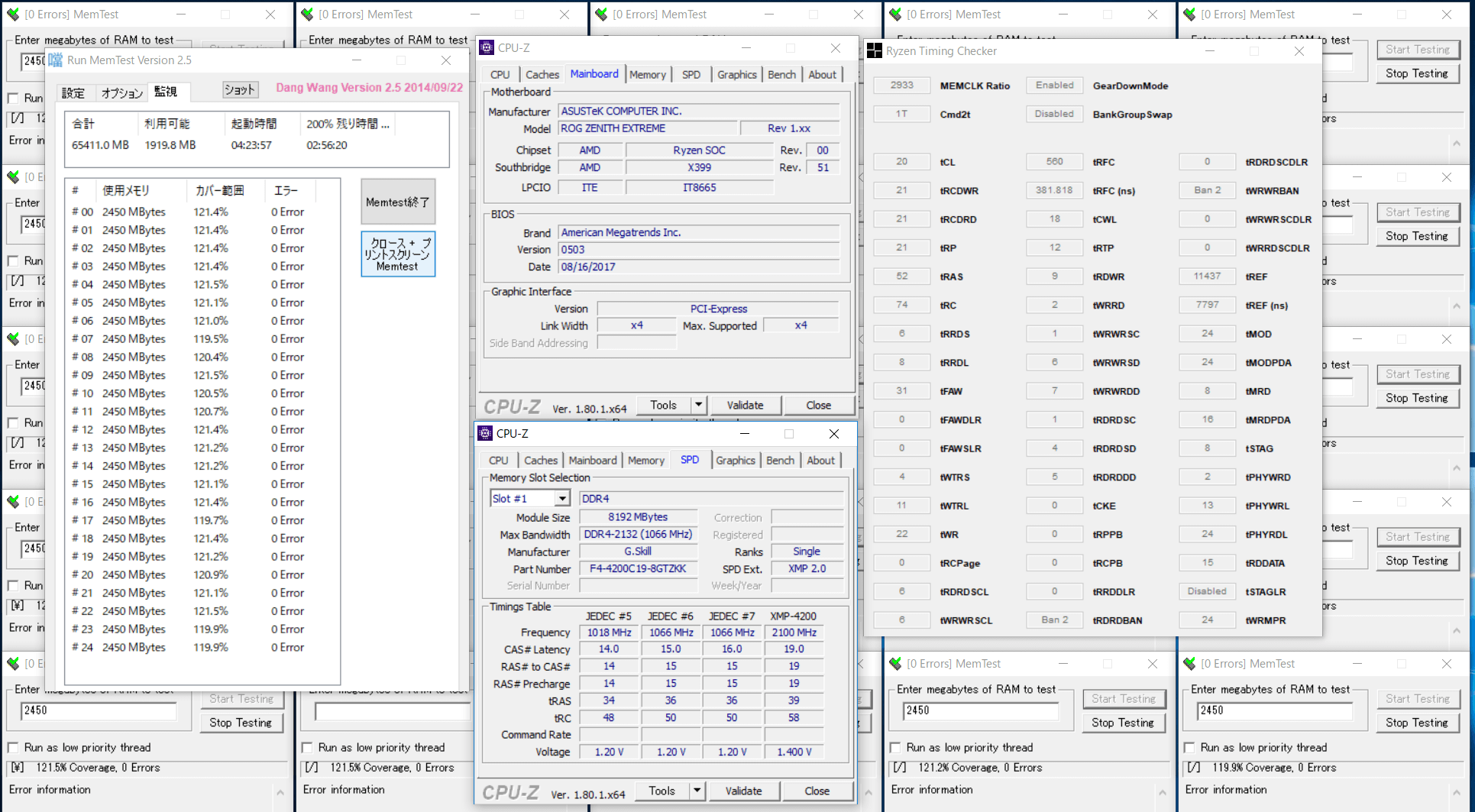The height and width of the screenshot is (812, 1475).
Task: Click the Run MemTest Version 2.5 title icon
Action: [x=56, y=60]
